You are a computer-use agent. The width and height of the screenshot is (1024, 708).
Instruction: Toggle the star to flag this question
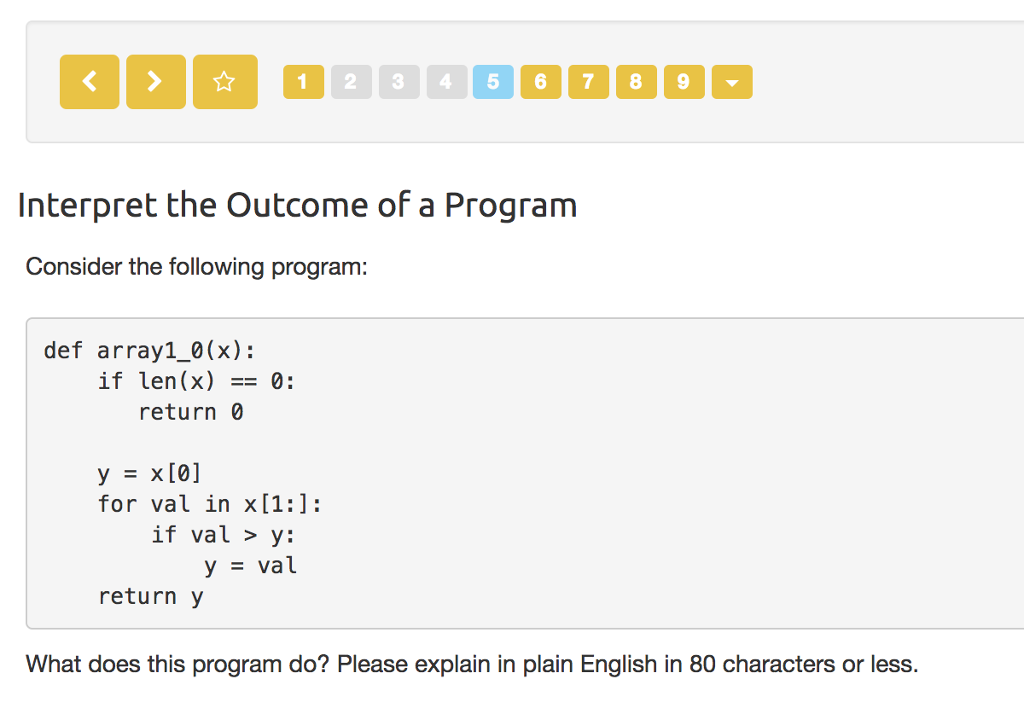coord(224,82)
